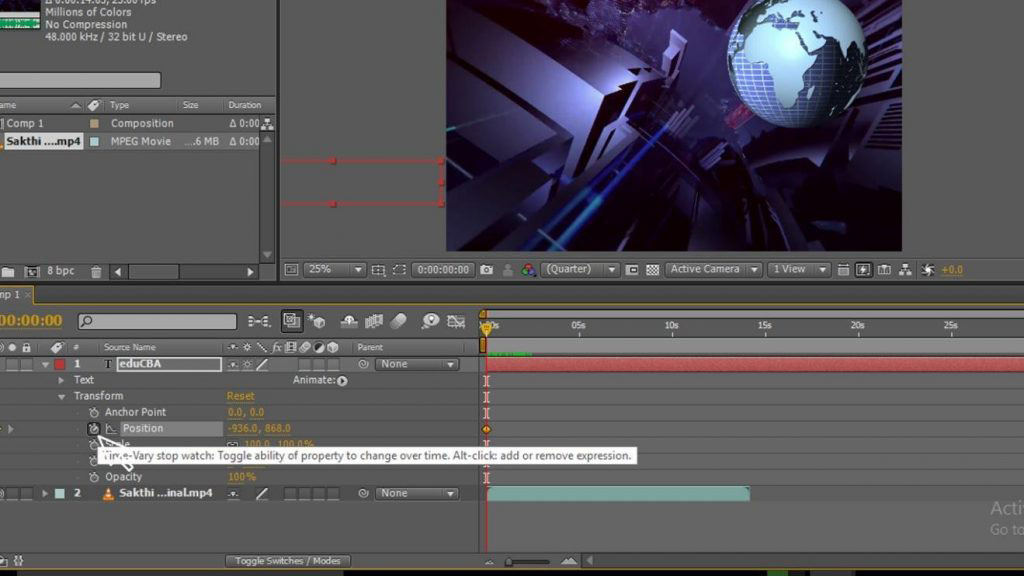Image resolution: width=1024 pixels, height=576 pixels.
Task: Click Reset to restore Transform defaults
Action: [240, 395]
